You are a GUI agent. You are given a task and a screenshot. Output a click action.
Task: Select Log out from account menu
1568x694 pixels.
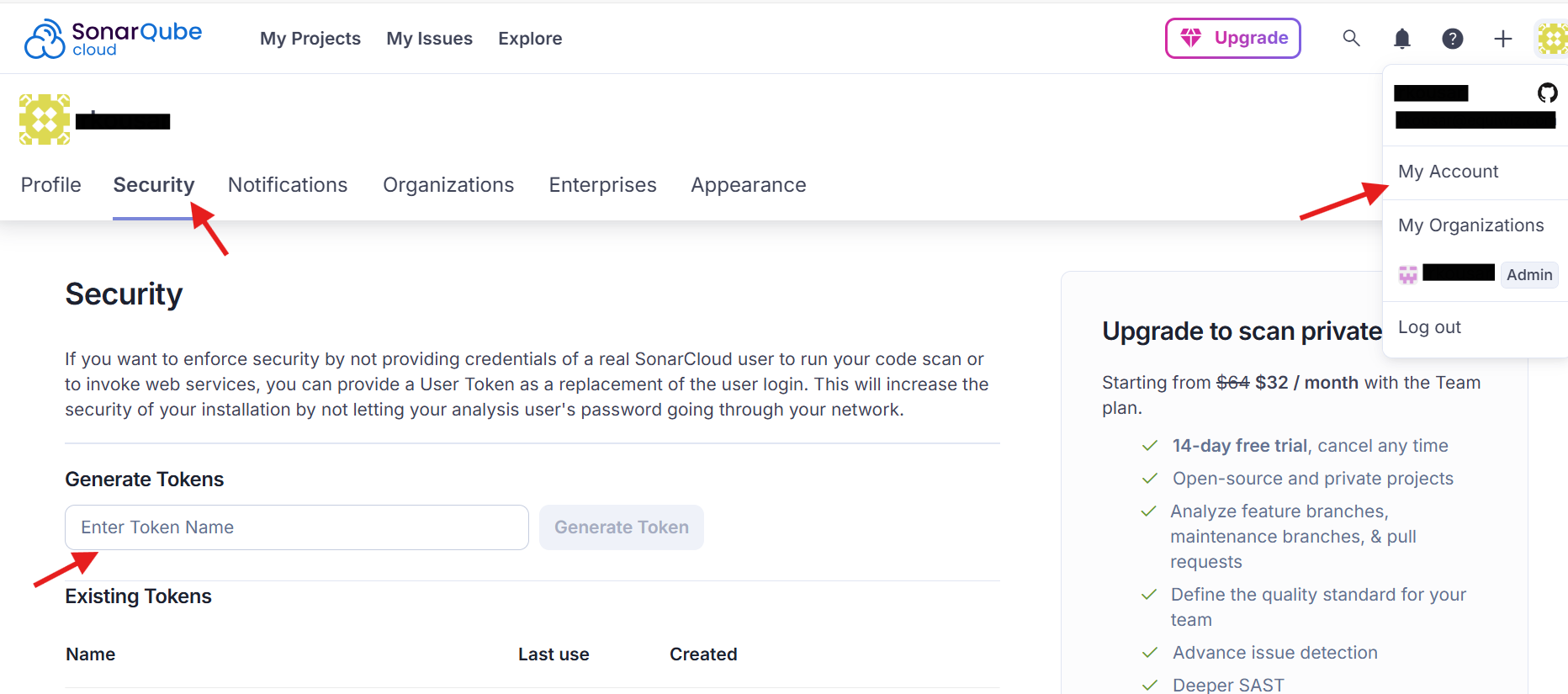[x=1429, y=327]
